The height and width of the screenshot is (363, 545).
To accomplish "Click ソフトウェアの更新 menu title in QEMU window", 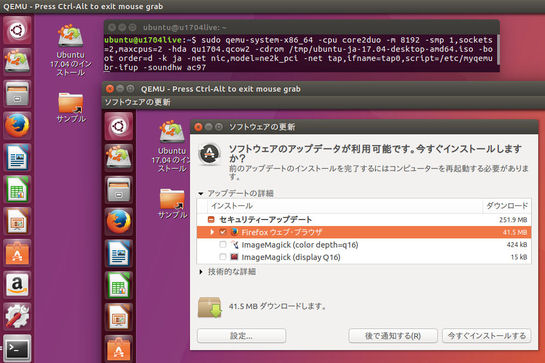I will click(x=138, y=102).
